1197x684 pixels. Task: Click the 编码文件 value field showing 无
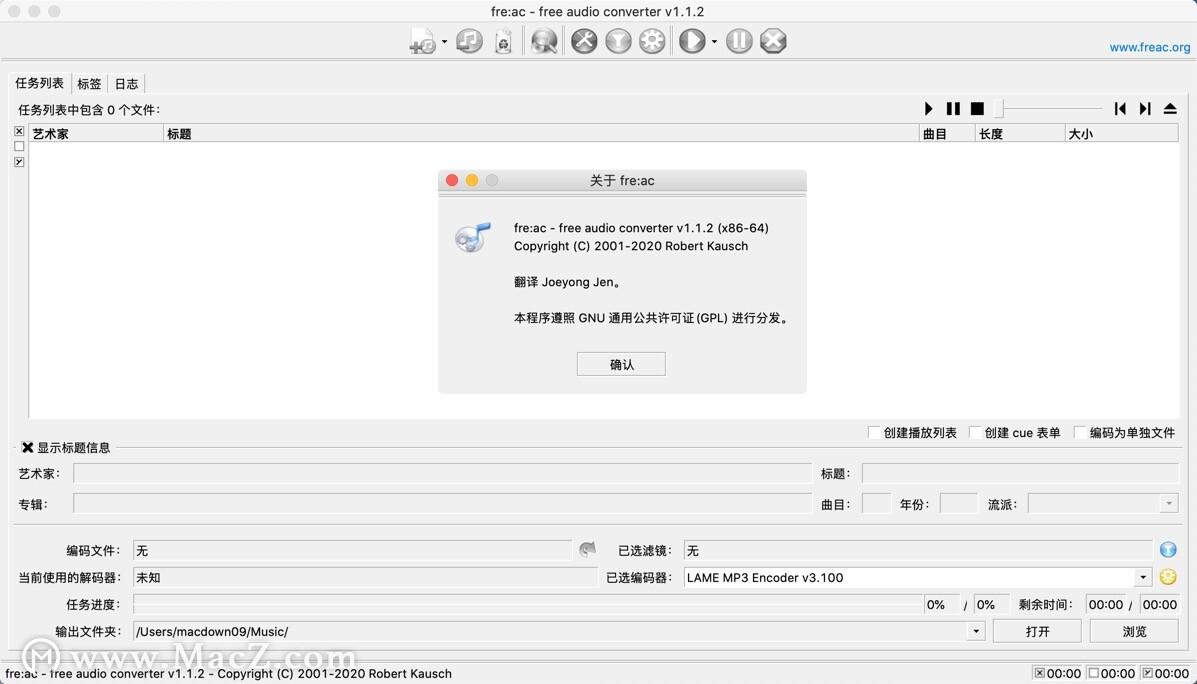353,550
